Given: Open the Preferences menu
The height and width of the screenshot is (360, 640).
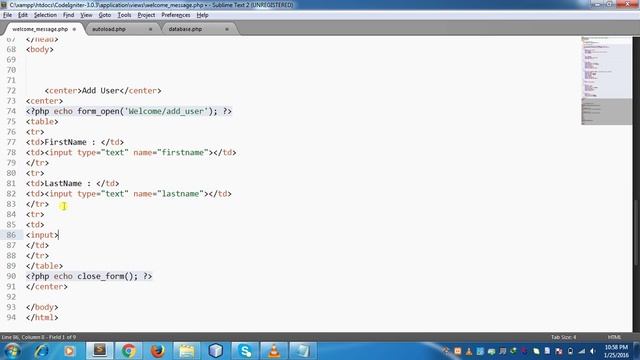Looking at the screenshot, I should click(x=176, y=15).
